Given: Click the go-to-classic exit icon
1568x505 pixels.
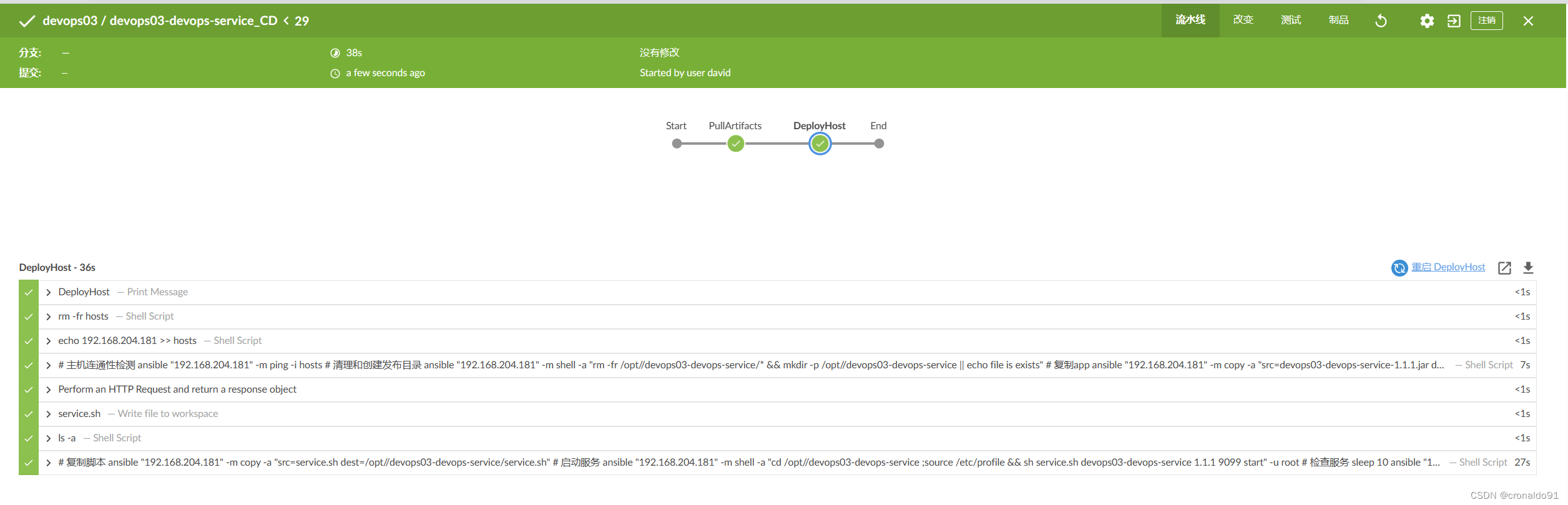Looking at the screenshot, I should coord(1454,21).
